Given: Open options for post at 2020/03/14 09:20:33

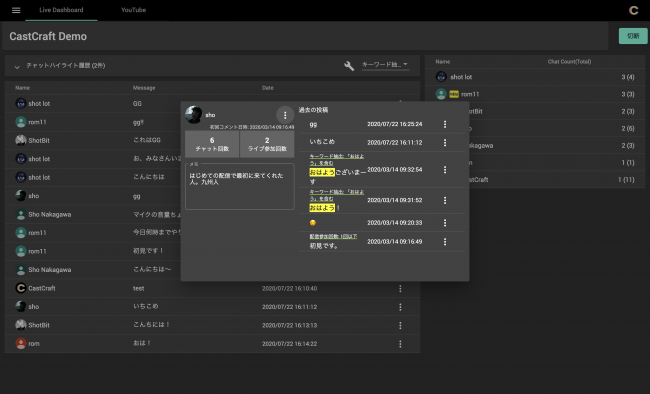Looking at the screenshot, I should pyautogui.click(x=445, y=223).
